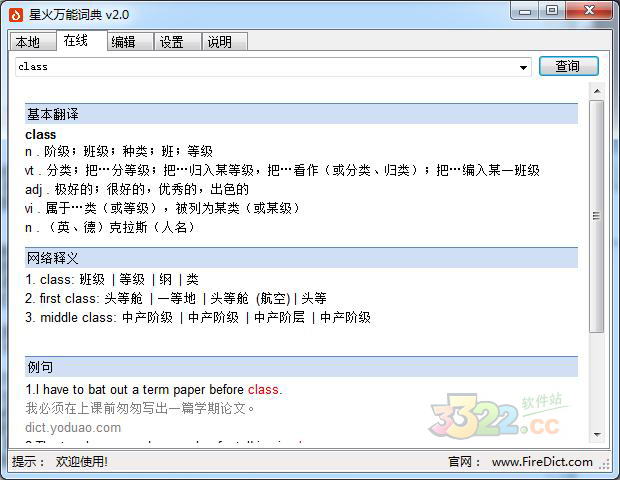
Task: Click the Chinese translation 我必须在上课前匆匆写出
Action: [140, 408]
